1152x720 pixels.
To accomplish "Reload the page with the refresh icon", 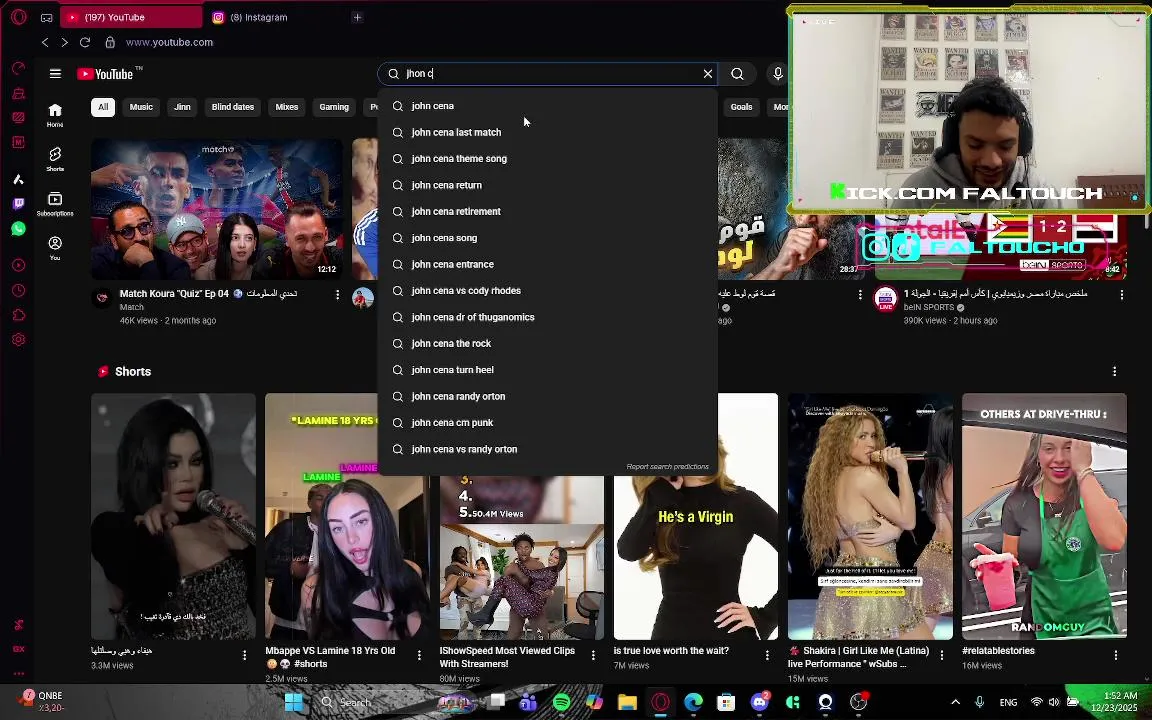I will pyautogui.click(x=85, y=43).
